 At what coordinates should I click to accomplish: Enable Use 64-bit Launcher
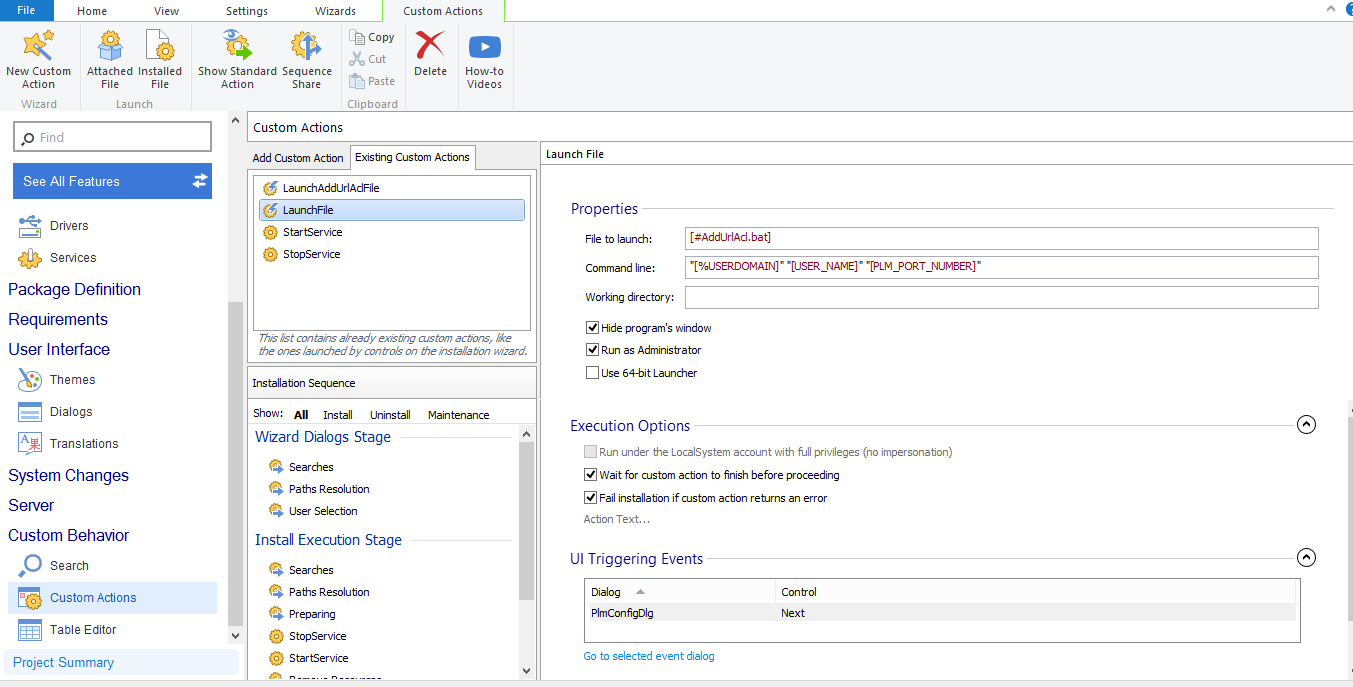pos(593,373)
